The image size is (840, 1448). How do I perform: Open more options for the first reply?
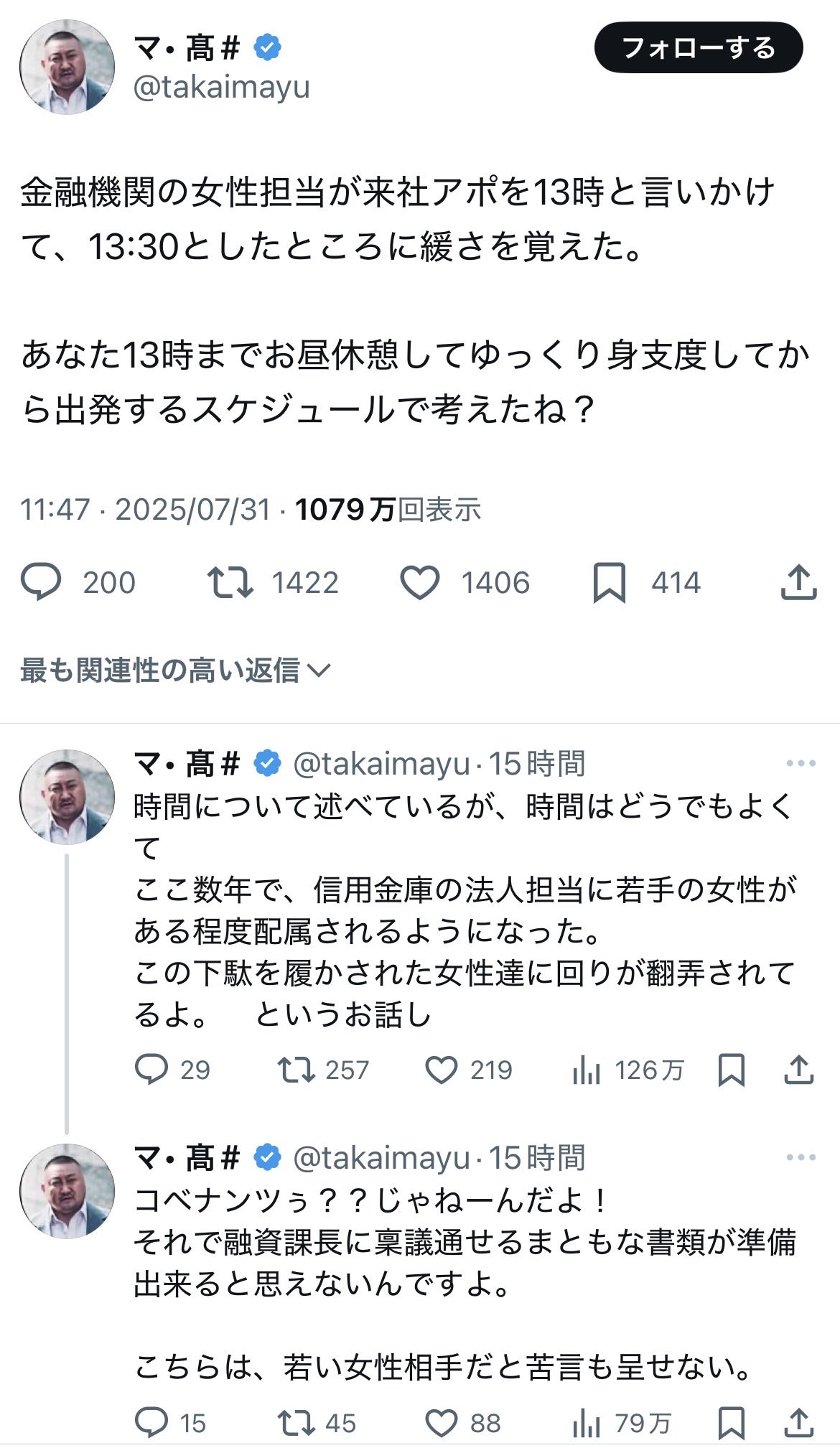click(801, 763)
